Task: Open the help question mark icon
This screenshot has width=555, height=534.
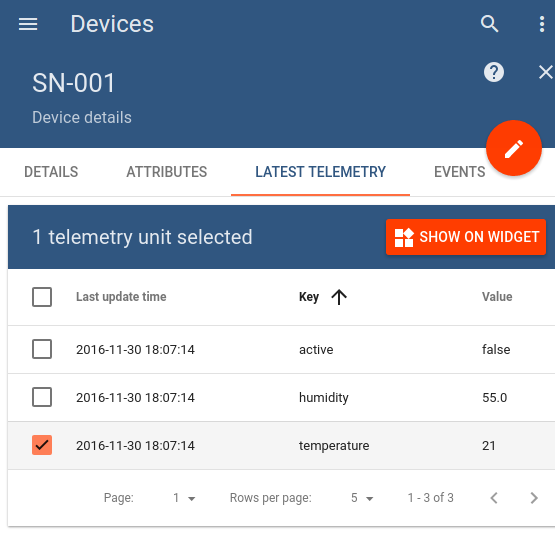Action: point(494,72)
